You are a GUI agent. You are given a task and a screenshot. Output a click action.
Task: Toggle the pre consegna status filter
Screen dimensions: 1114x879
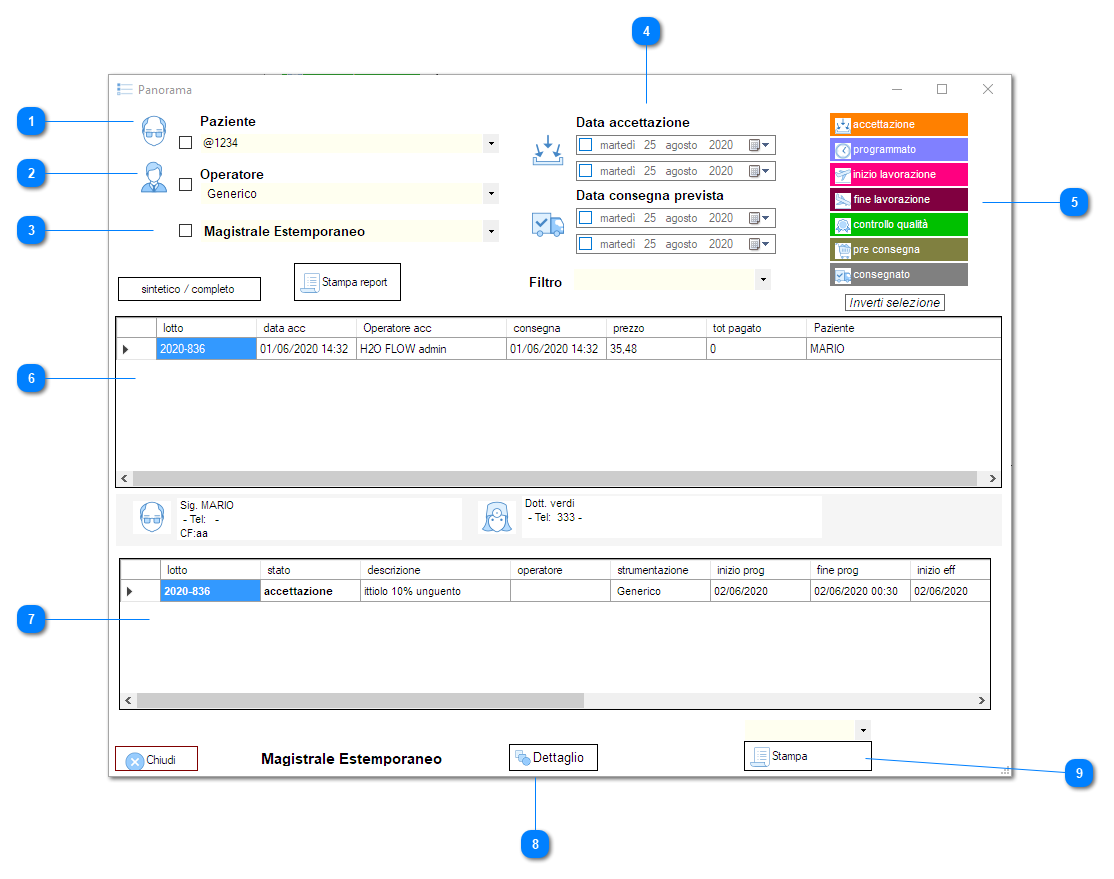[x=899, y=249]
